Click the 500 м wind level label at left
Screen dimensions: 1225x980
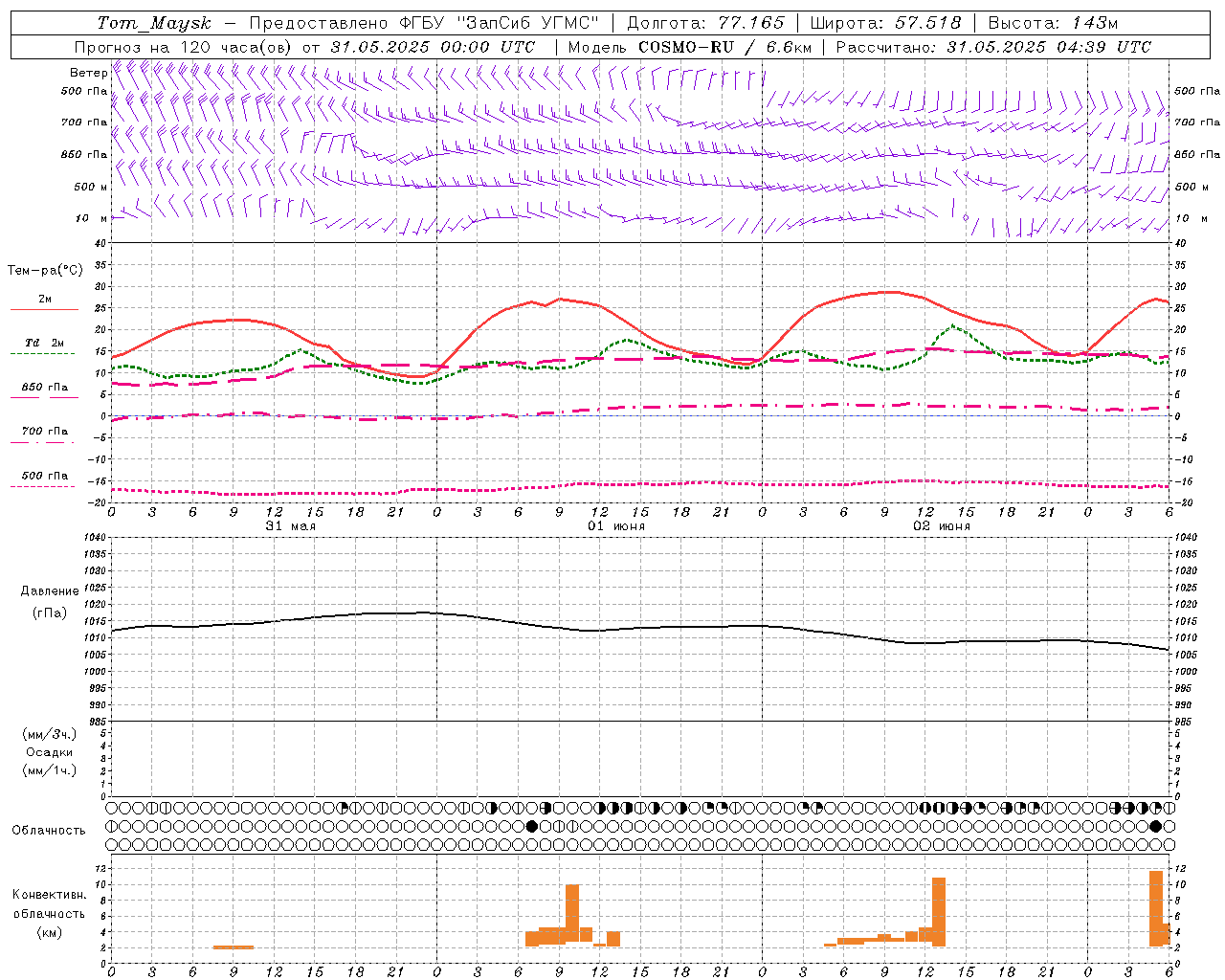click(x=92, y=187)
